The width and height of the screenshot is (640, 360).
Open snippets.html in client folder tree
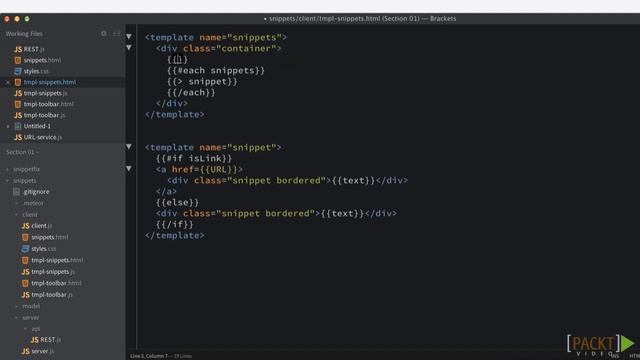(50, 237)
